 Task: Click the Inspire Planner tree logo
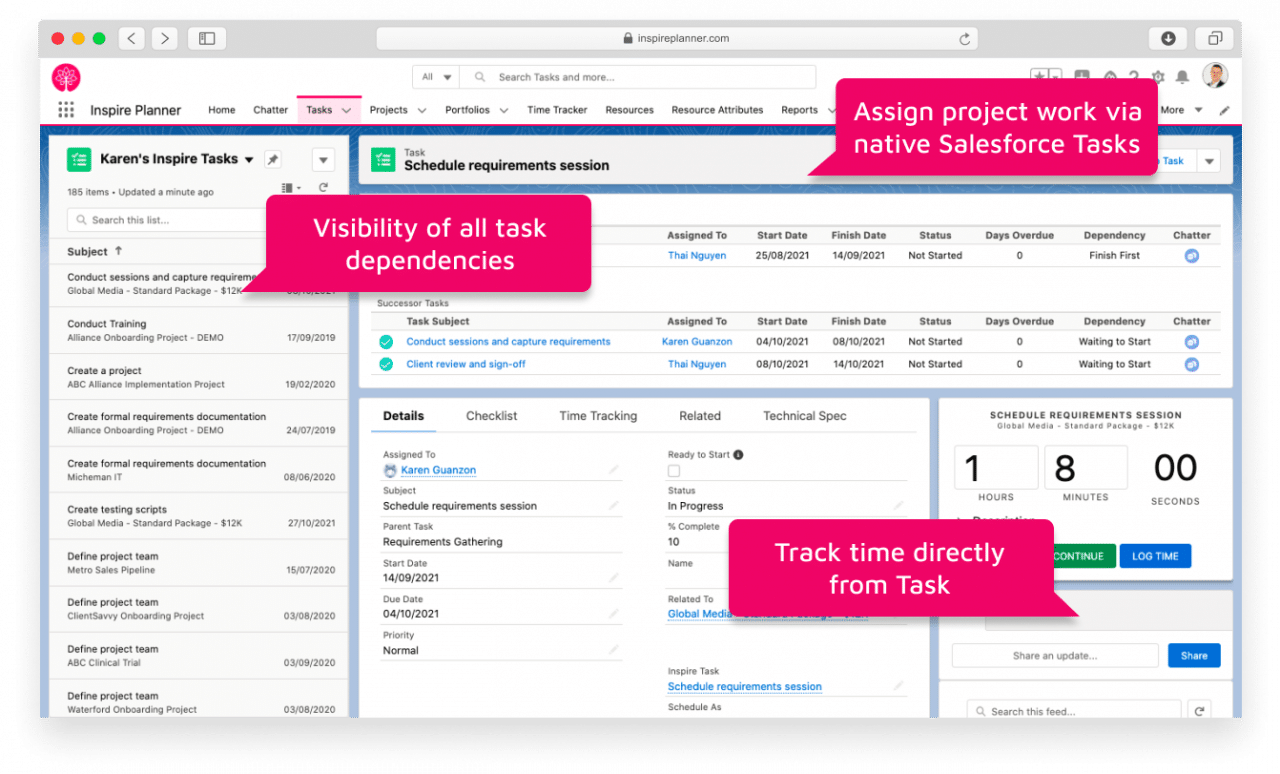pyautogui.click(x=66, y=77)
